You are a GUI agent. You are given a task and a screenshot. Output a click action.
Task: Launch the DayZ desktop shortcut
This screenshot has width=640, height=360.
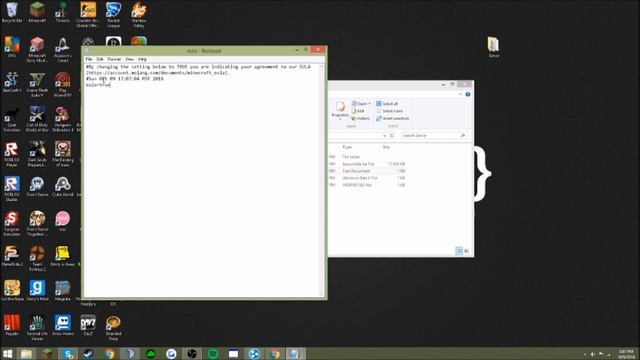[88, 326]
